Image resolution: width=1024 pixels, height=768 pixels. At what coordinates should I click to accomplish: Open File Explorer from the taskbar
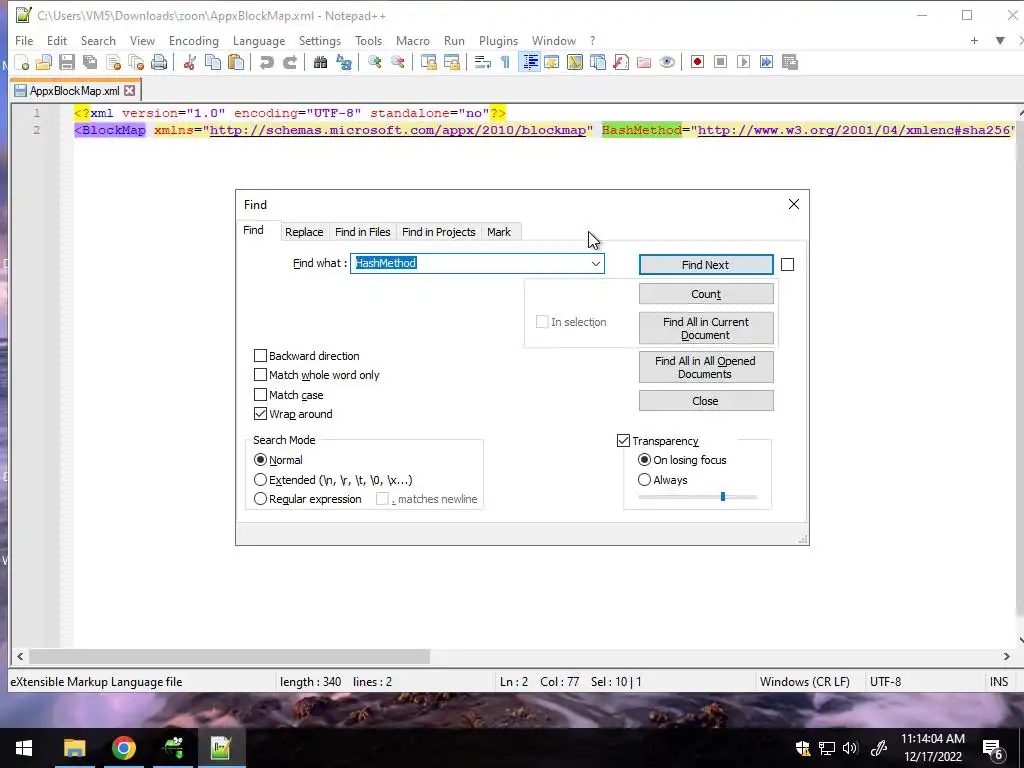click(x=74, y=748)
